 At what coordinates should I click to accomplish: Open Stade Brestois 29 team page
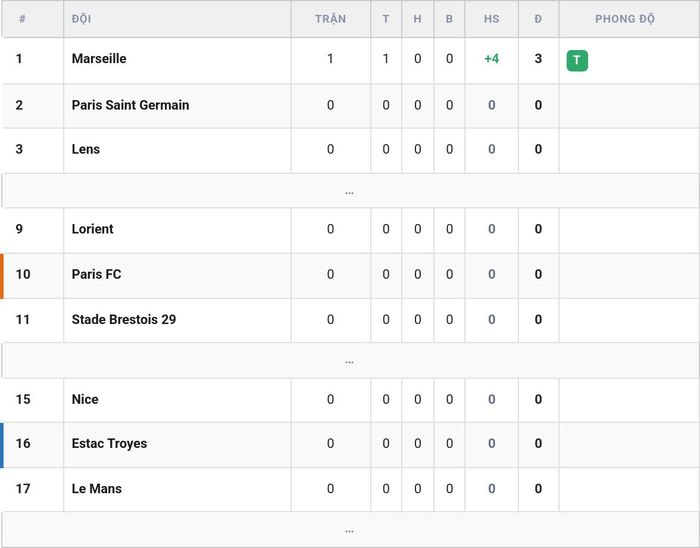[124, 320]
